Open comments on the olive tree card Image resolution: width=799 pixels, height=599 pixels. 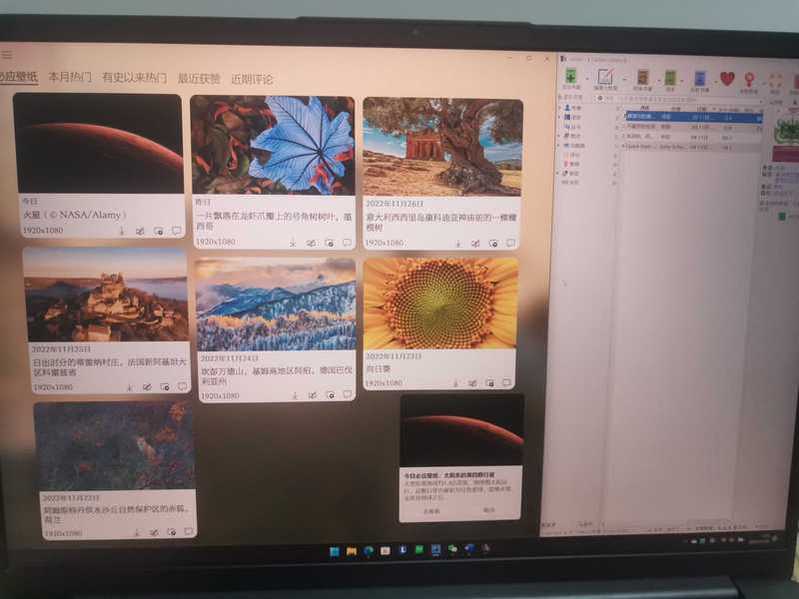[x=511, y=243]
